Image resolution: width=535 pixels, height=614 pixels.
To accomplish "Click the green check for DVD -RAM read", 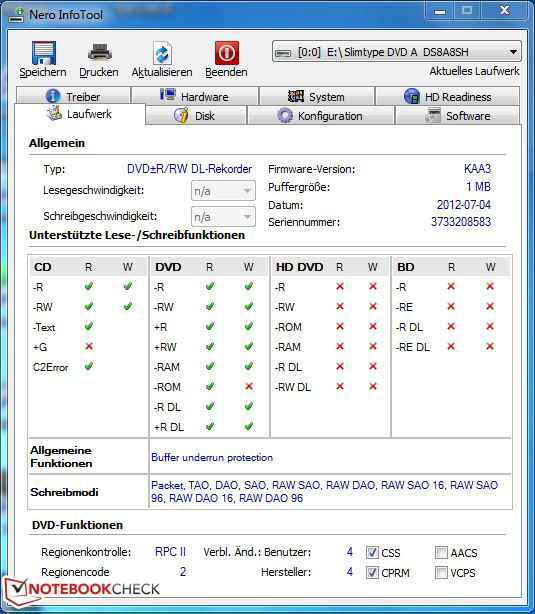I will (x=210, y=367).
